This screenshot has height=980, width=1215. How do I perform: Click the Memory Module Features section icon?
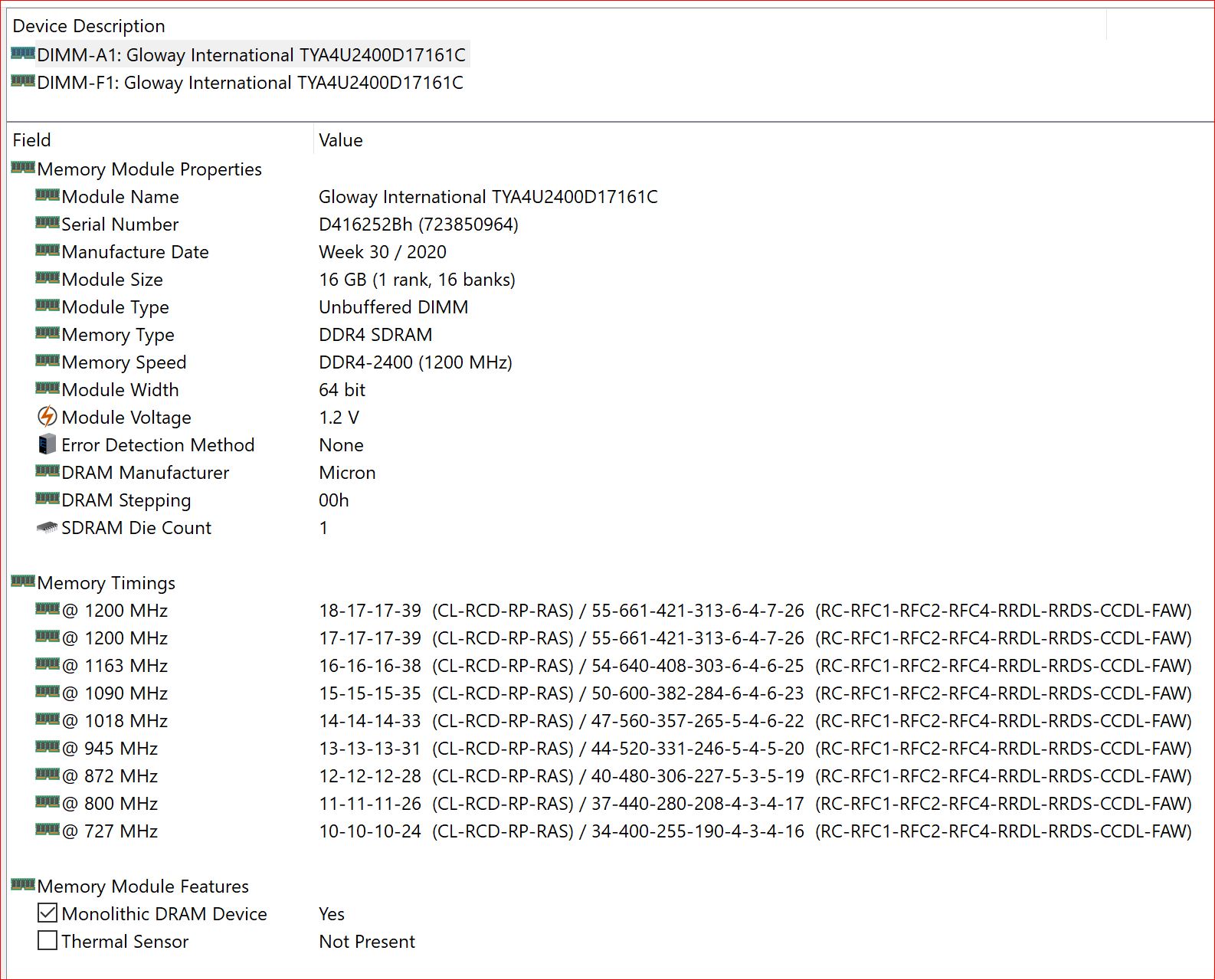tap(23, 885)
